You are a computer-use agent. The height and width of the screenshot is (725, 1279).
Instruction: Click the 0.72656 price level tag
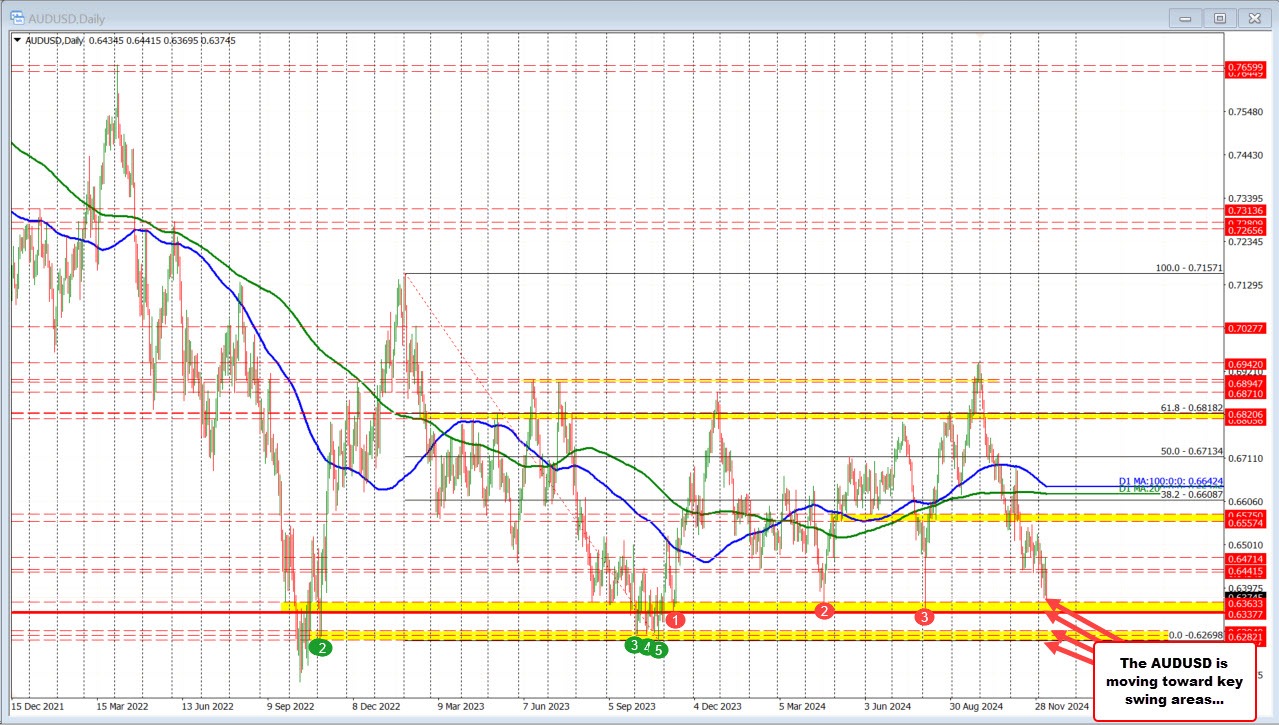[x=1244, y=230]
